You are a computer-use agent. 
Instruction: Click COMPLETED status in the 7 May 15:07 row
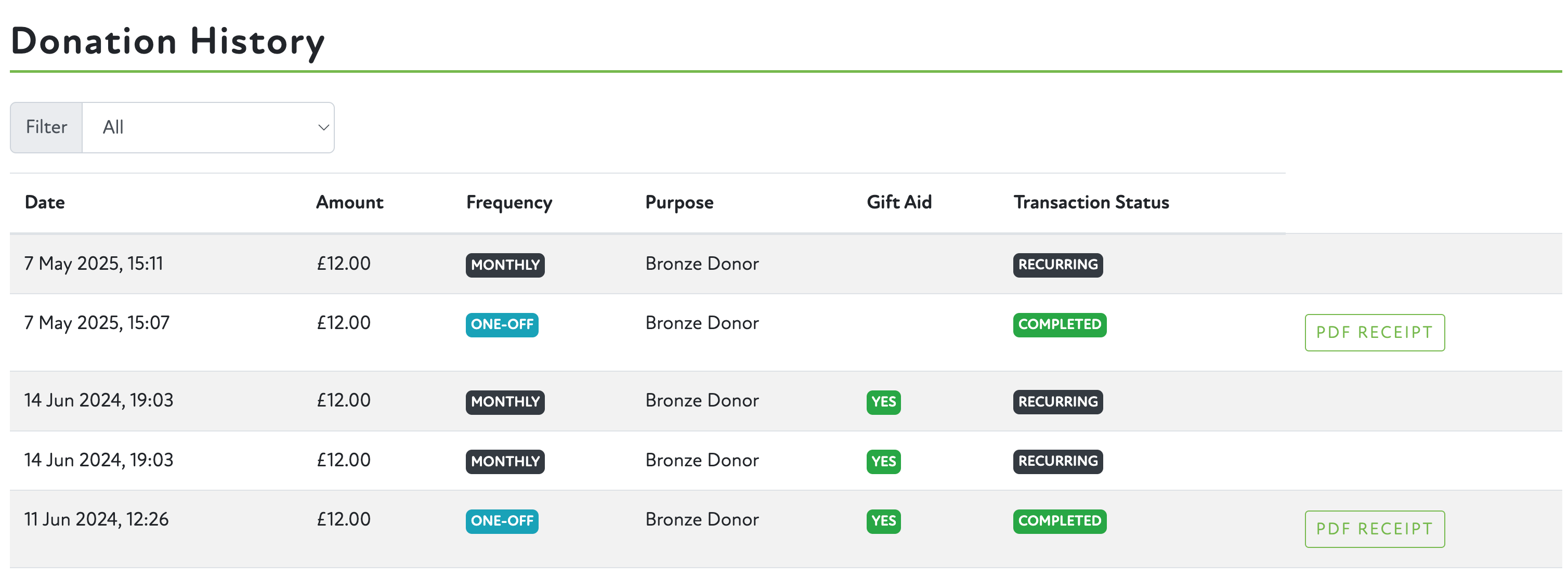pos(1059,324)
